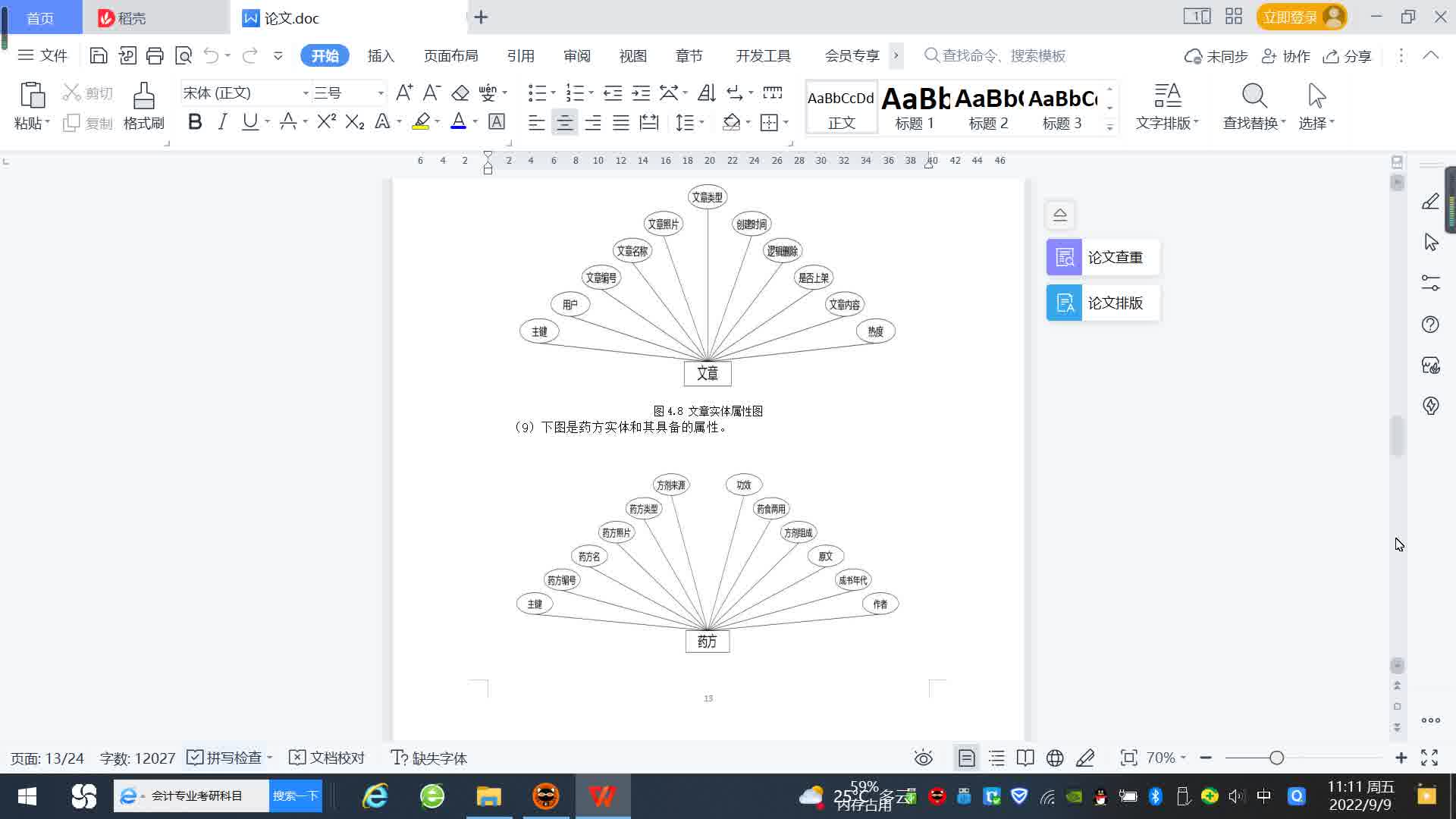Clear formatting with eraser icon
1456x819 pixels.
coord(460,93)
